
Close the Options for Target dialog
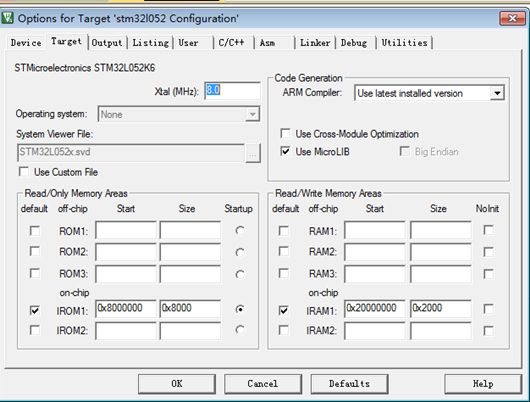coord(512,18)
